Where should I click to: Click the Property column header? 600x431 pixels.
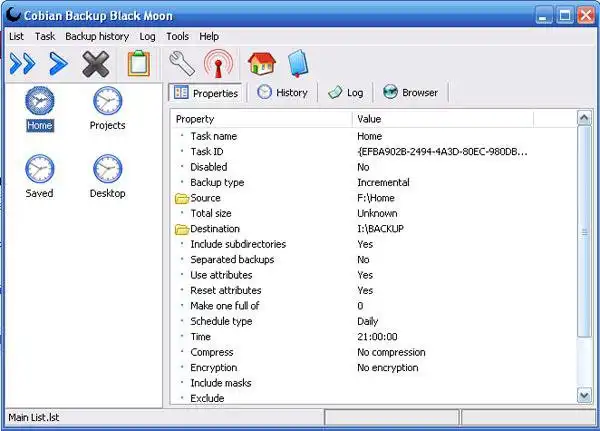[262, 119]
